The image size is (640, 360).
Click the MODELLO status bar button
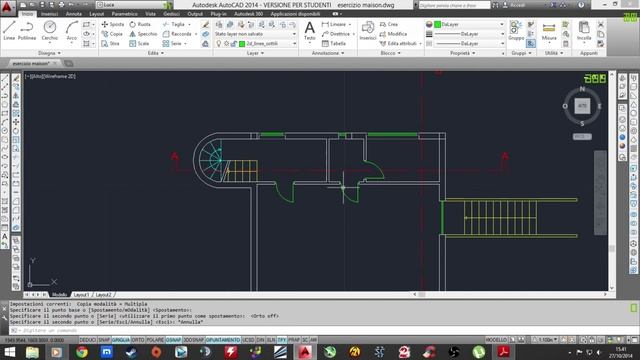(x=496, y=340)
